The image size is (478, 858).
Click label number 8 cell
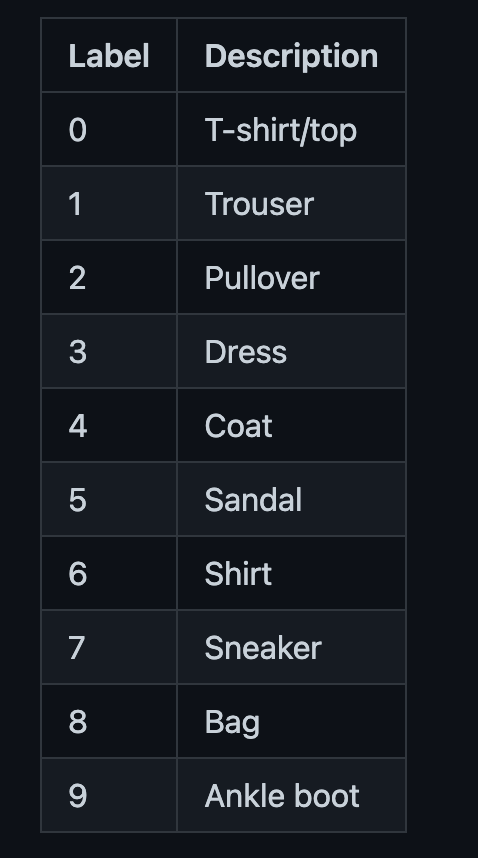coord(109,721)
